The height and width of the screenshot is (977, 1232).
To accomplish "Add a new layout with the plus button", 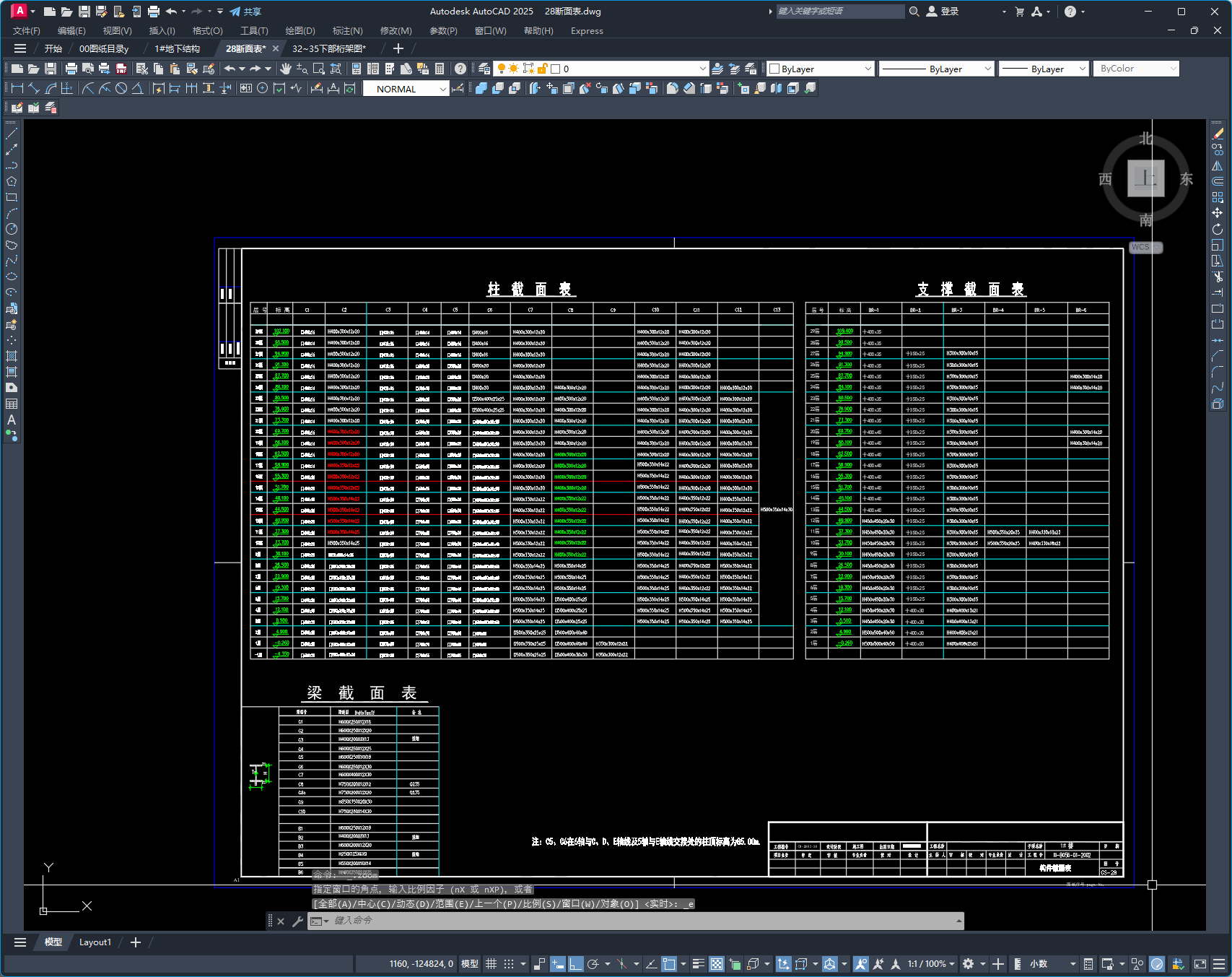I will point(135,942).
